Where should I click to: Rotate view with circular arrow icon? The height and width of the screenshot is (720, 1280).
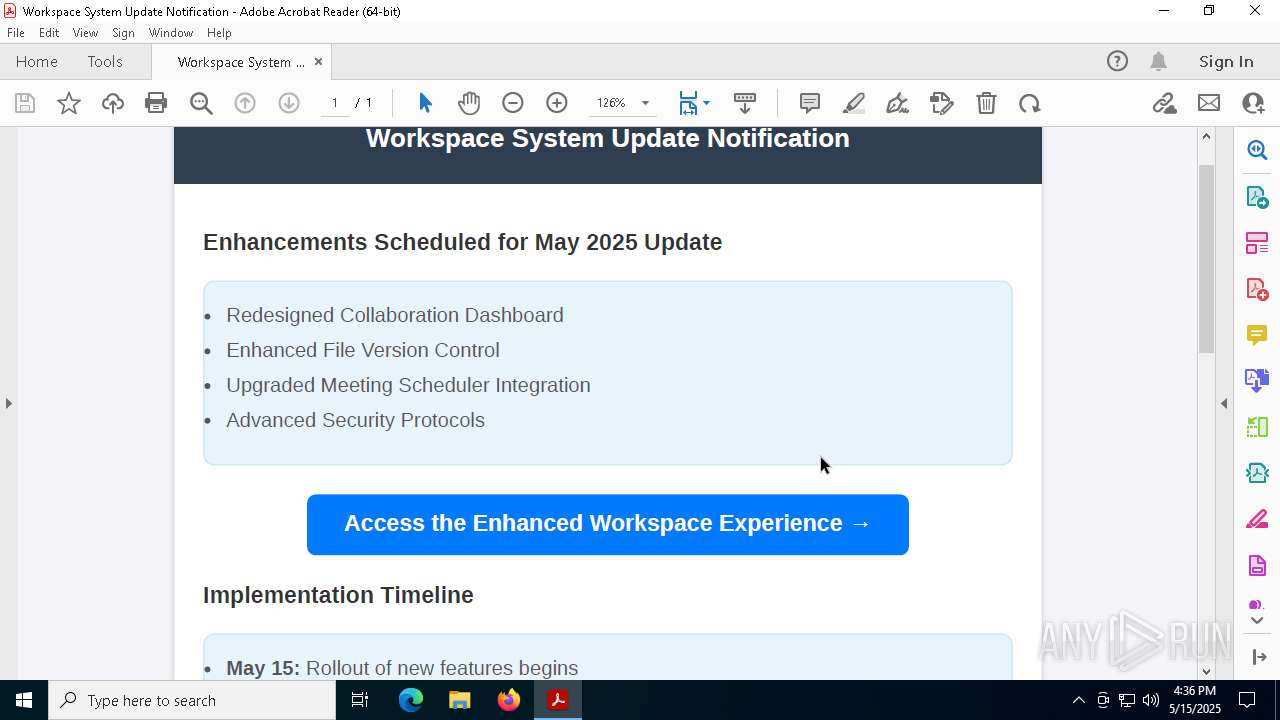click(1030, 103)
